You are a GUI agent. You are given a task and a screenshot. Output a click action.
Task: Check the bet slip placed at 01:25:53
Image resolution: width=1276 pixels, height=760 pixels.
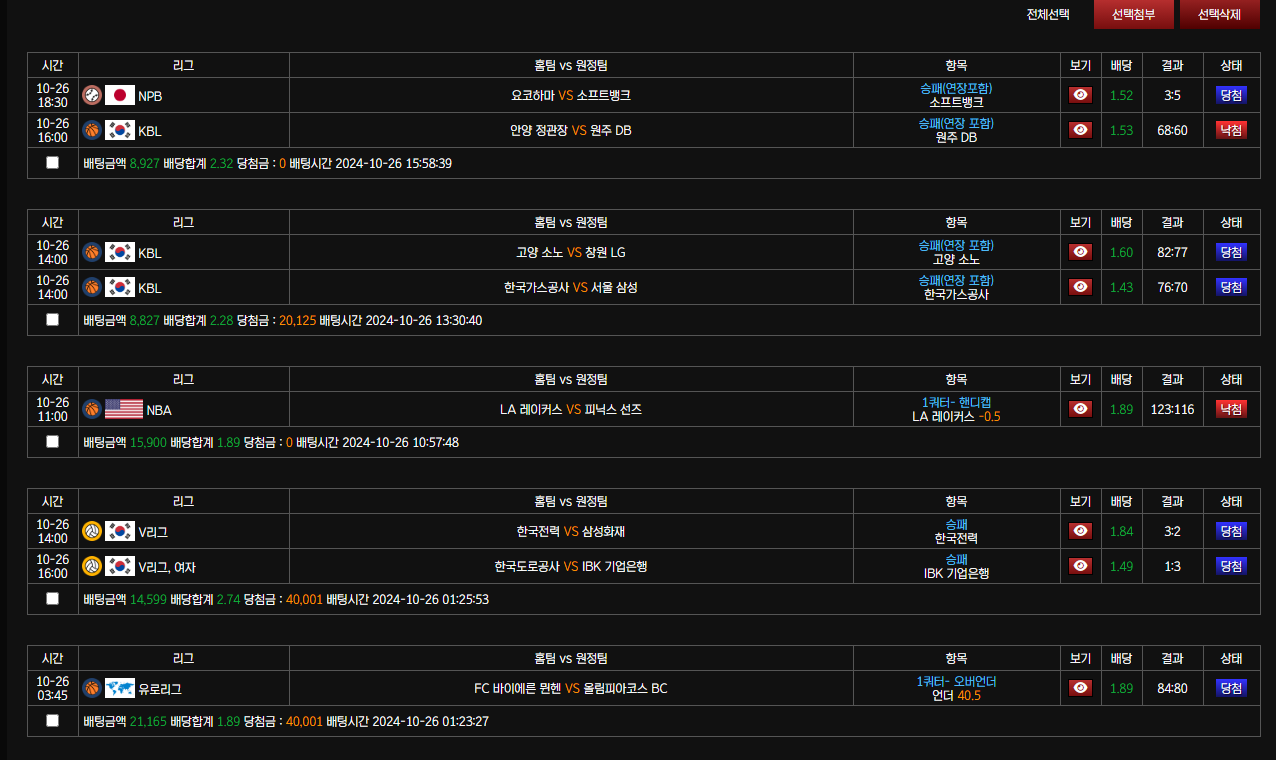point(53,599)
